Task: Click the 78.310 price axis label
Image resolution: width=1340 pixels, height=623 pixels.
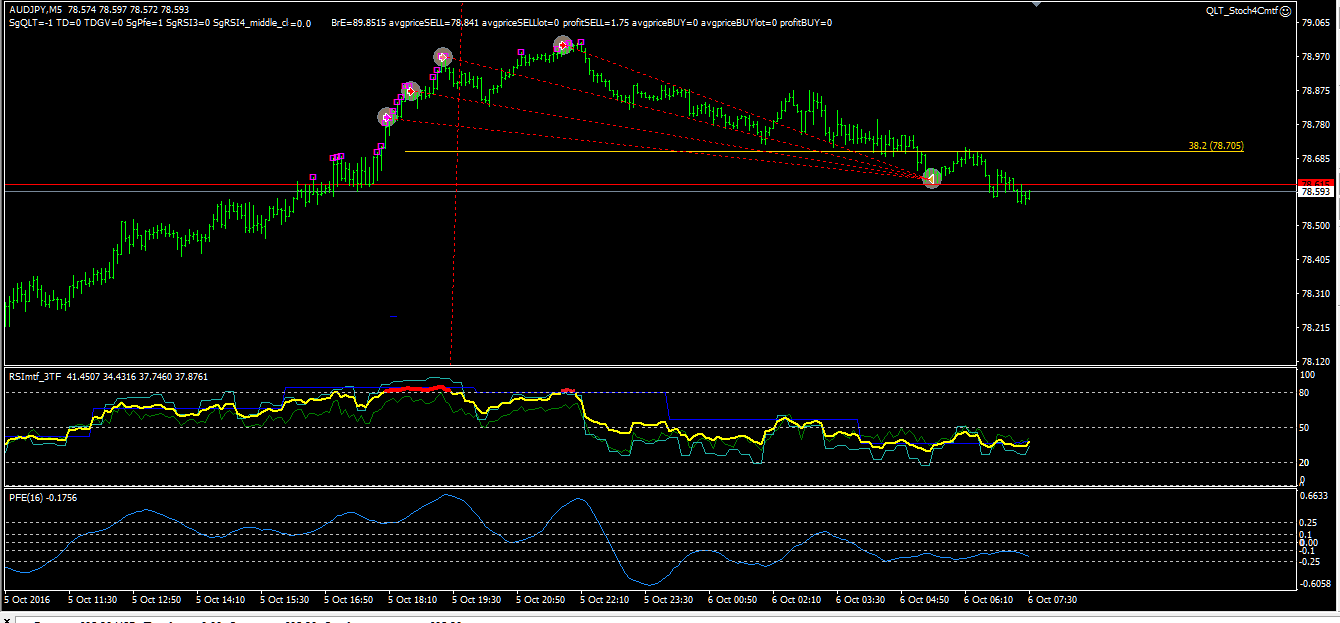Action: [x=1315, y=294]
